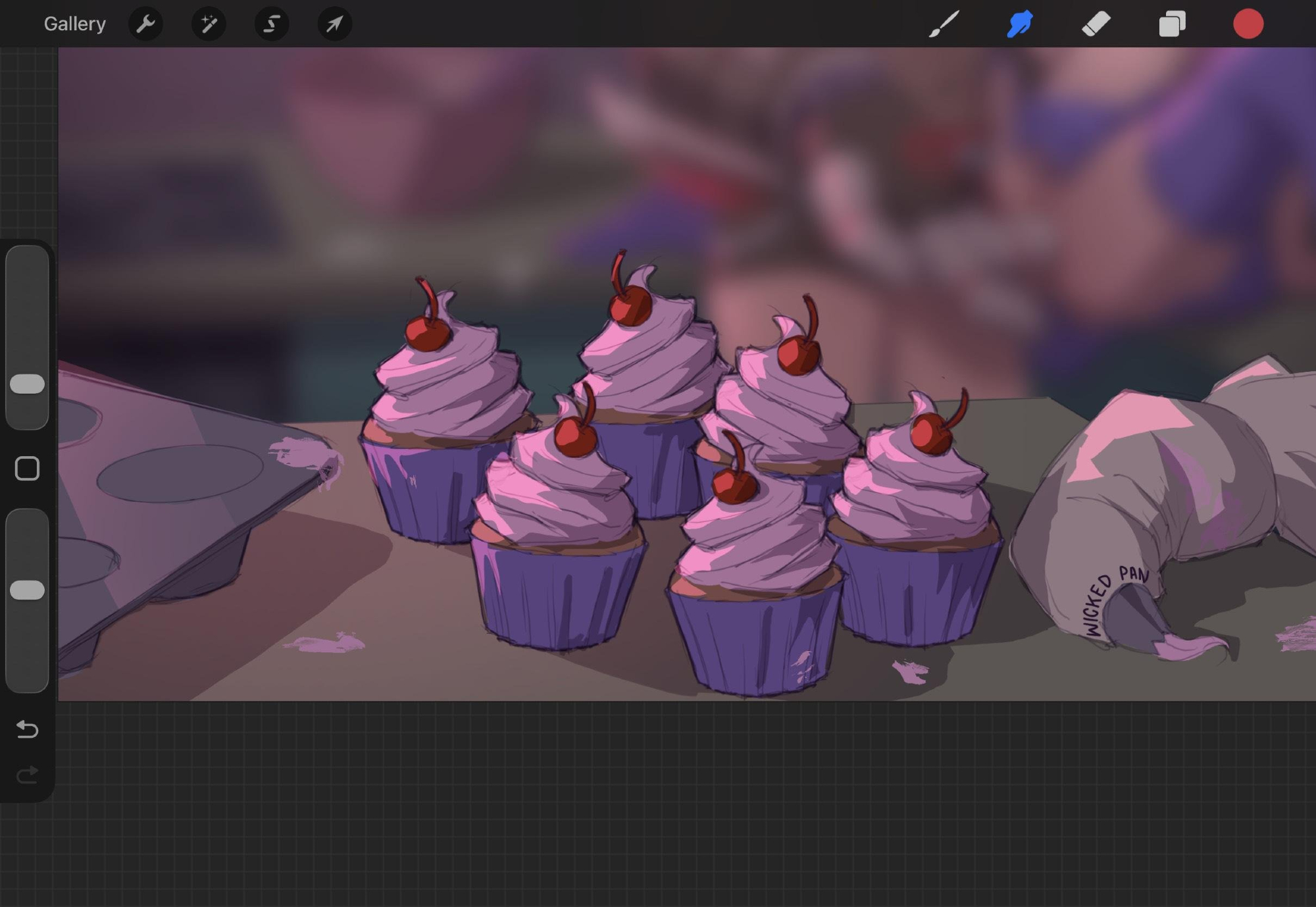Open the red active color swatch
Viewport: 1316px width, 907px height.
pos(1248,24)
